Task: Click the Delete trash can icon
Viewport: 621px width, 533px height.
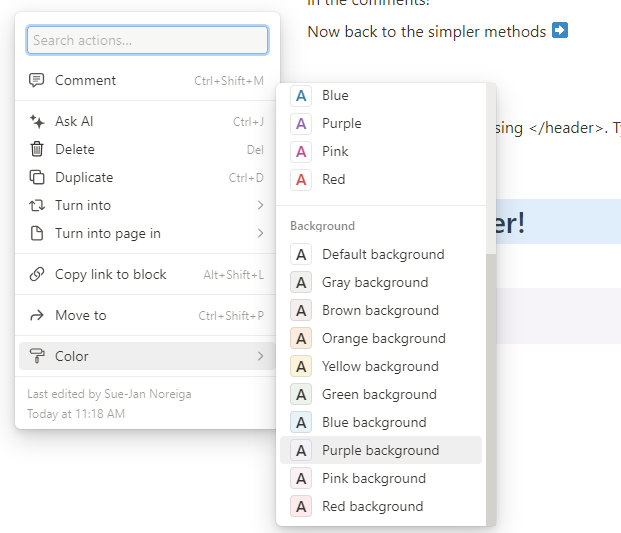Action: coord(37,149)
